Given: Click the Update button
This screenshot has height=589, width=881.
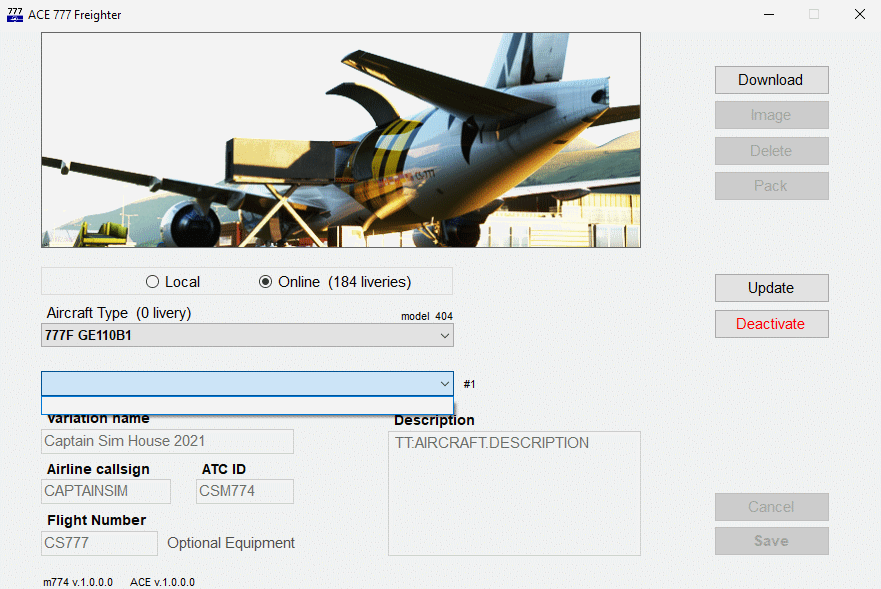Looking at the screenshot, I should coord(771,288).
